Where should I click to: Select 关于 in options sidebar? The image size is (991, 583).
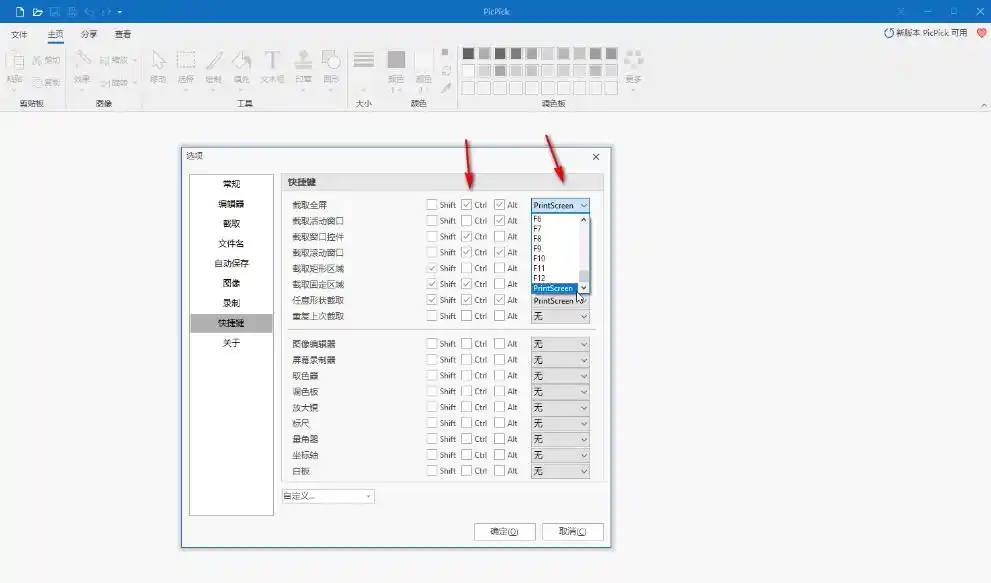(231, 343)
